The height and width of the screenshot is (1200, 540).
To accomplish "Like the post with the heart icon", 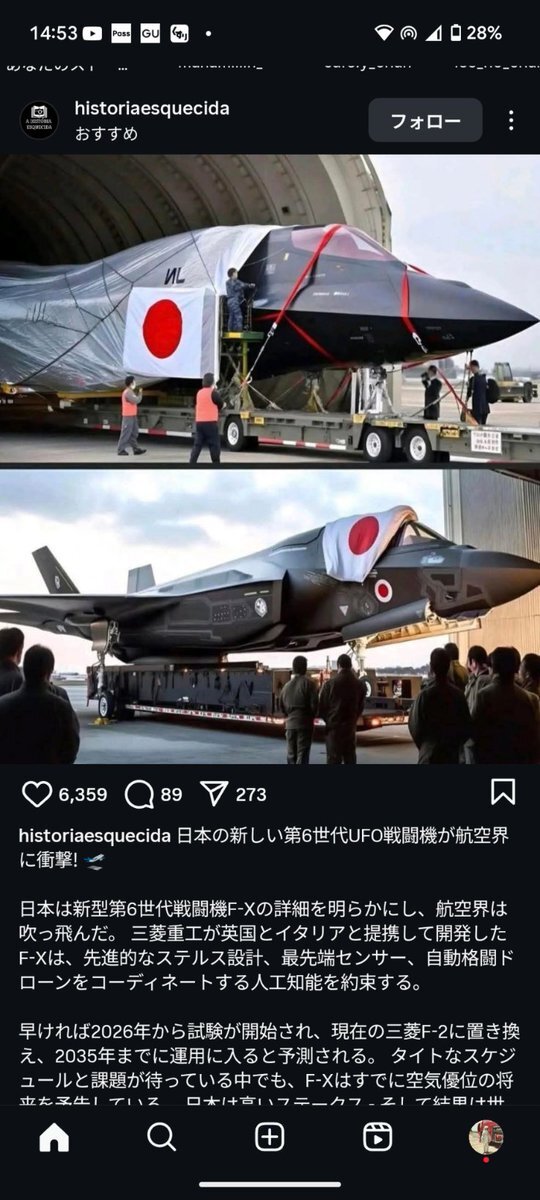I will 37,794.
